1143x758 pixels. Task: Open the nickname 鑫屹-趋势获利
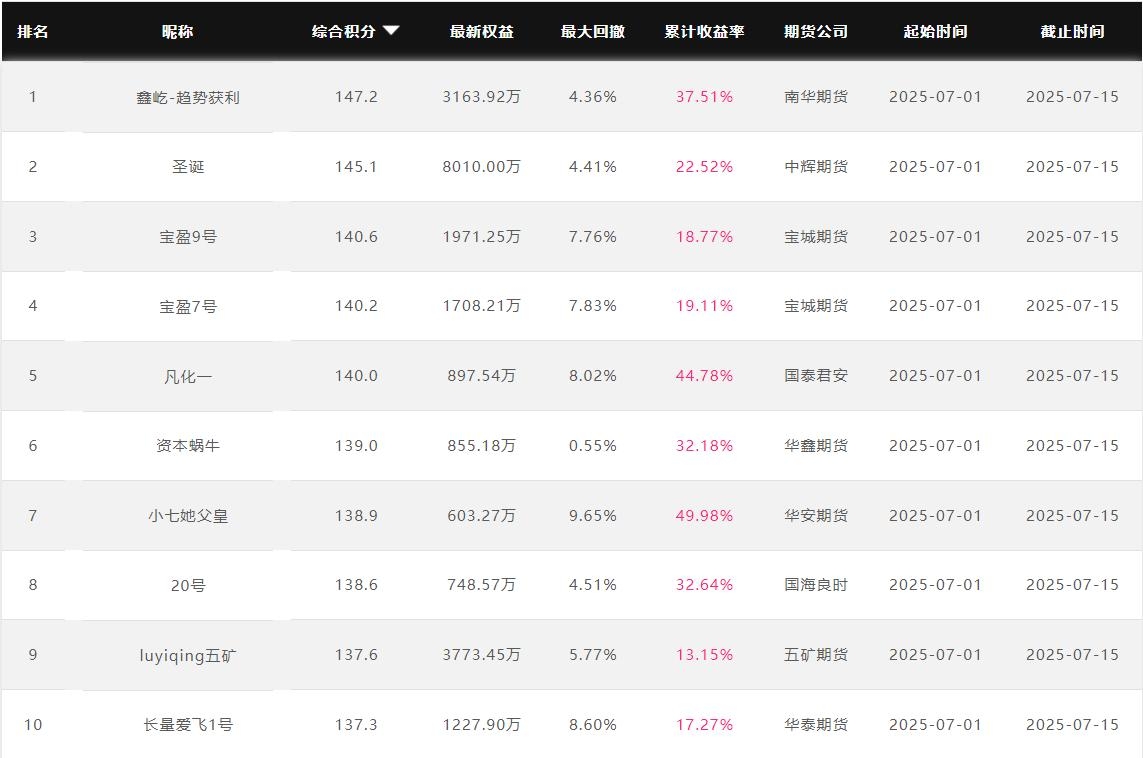[x=188, y=97]
